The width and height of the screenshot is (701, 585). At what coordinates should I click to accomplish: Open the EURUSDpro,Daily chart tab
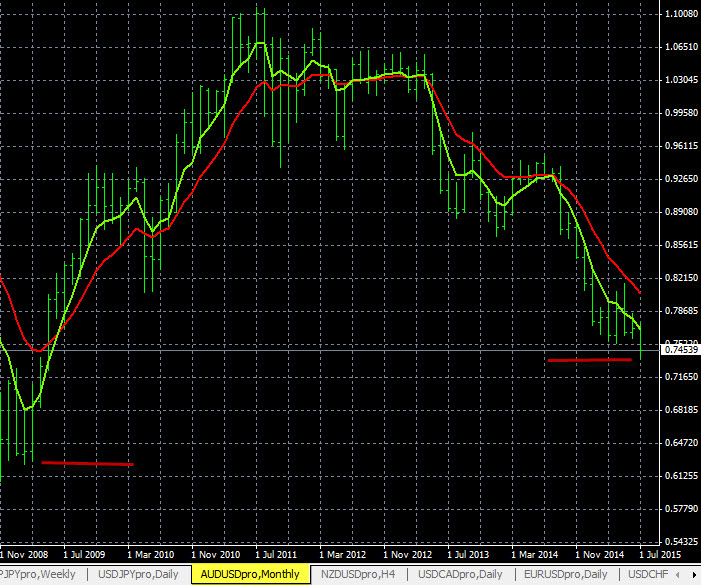(566, 575)
